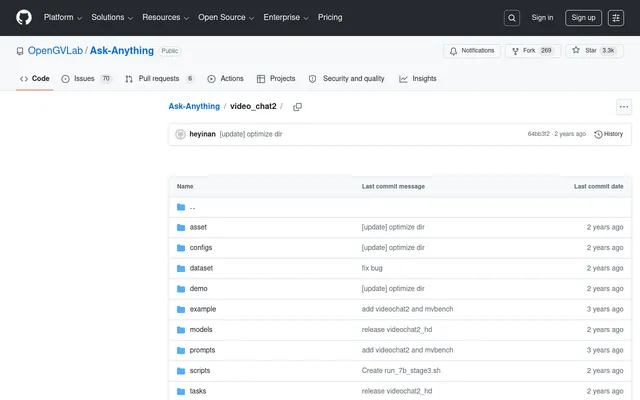Open the header settings icon beside Sign up
This screenshot has width=640, height=400.
[616, 18]
